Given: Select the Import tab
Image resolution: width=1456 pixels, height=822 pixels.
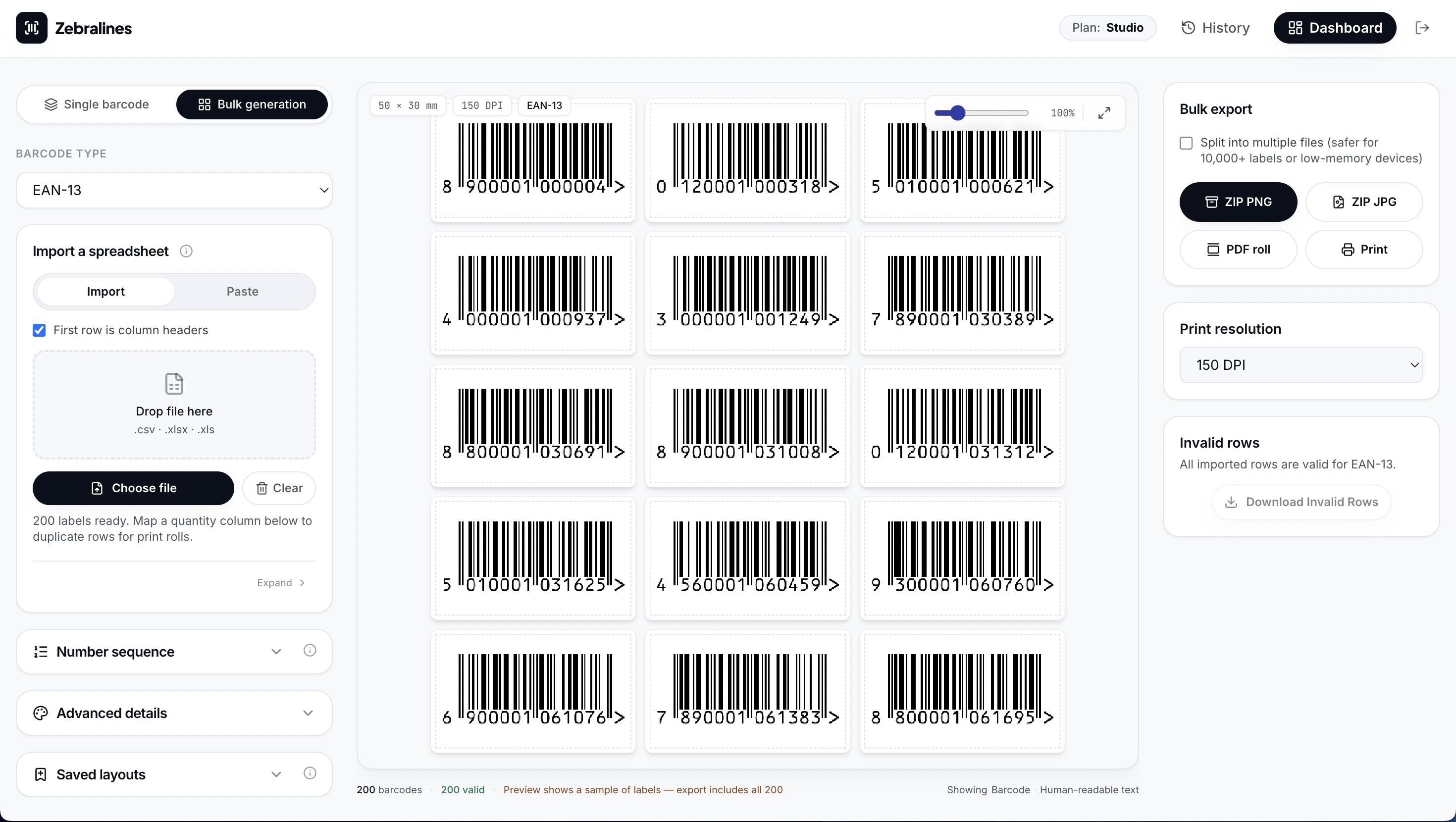Looking at the screenshot, I should point(105,291).
